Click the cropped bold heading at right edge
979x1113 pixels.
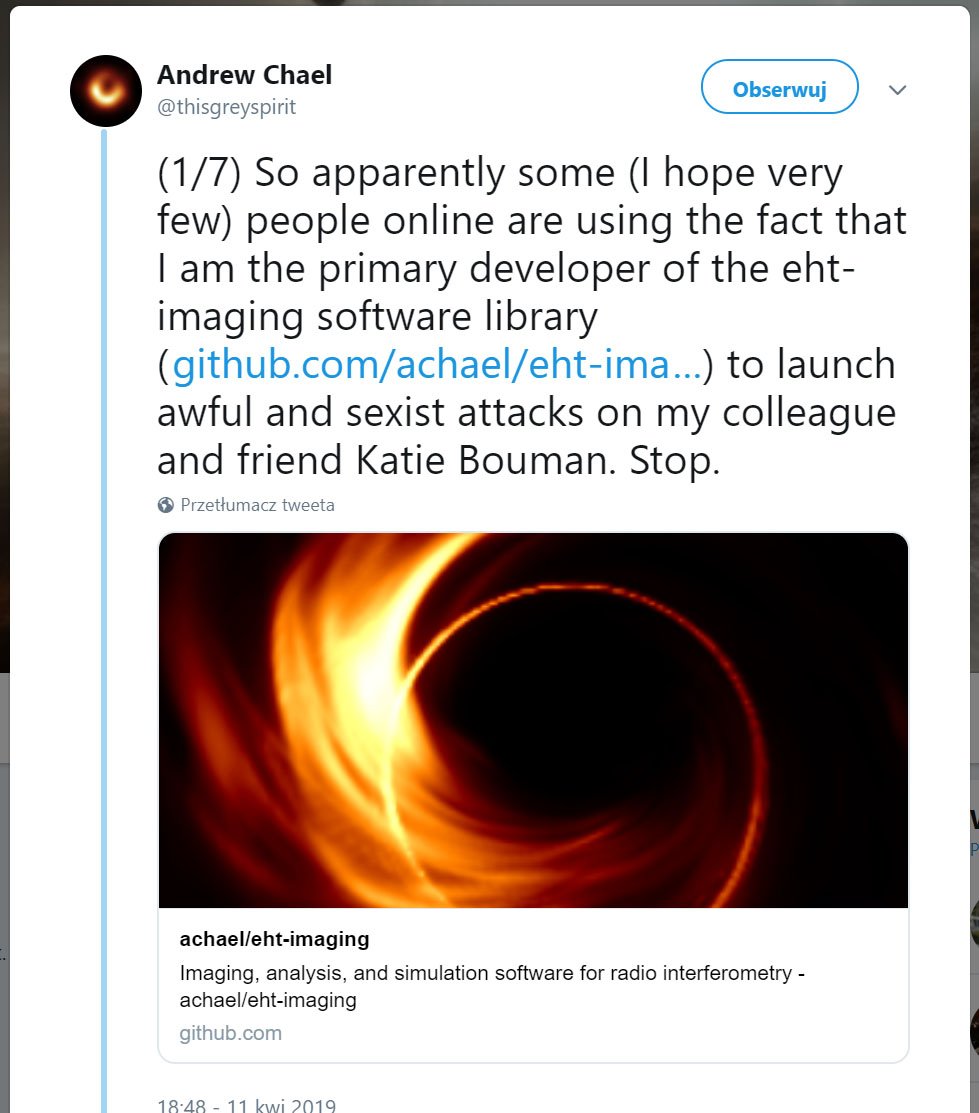pyautogui.click(x=974, y=820)
